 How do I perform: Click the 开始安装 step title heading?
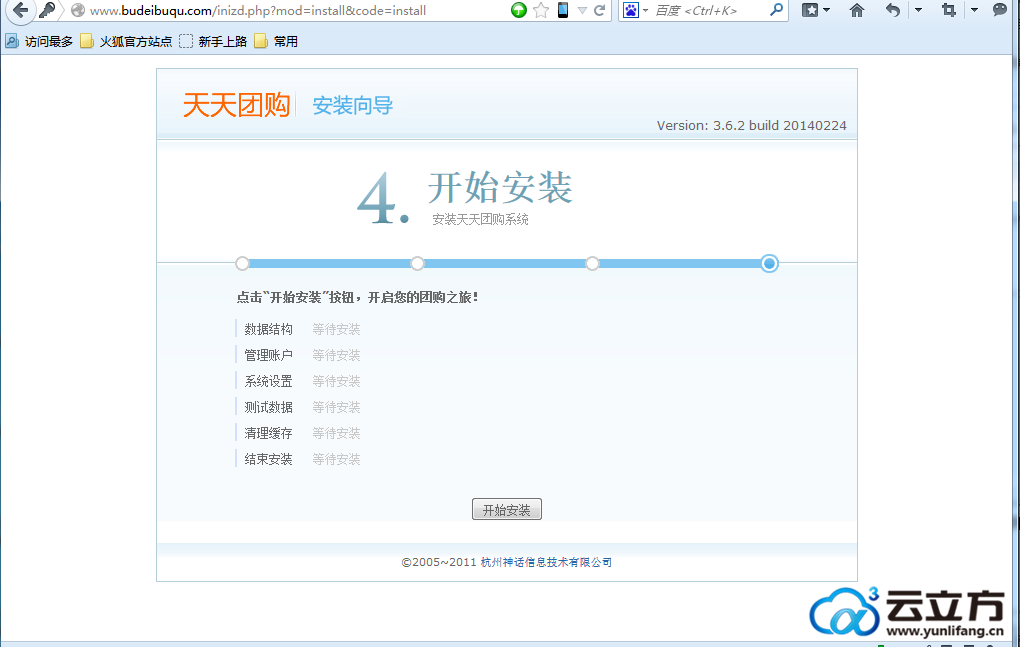(500, 187)
